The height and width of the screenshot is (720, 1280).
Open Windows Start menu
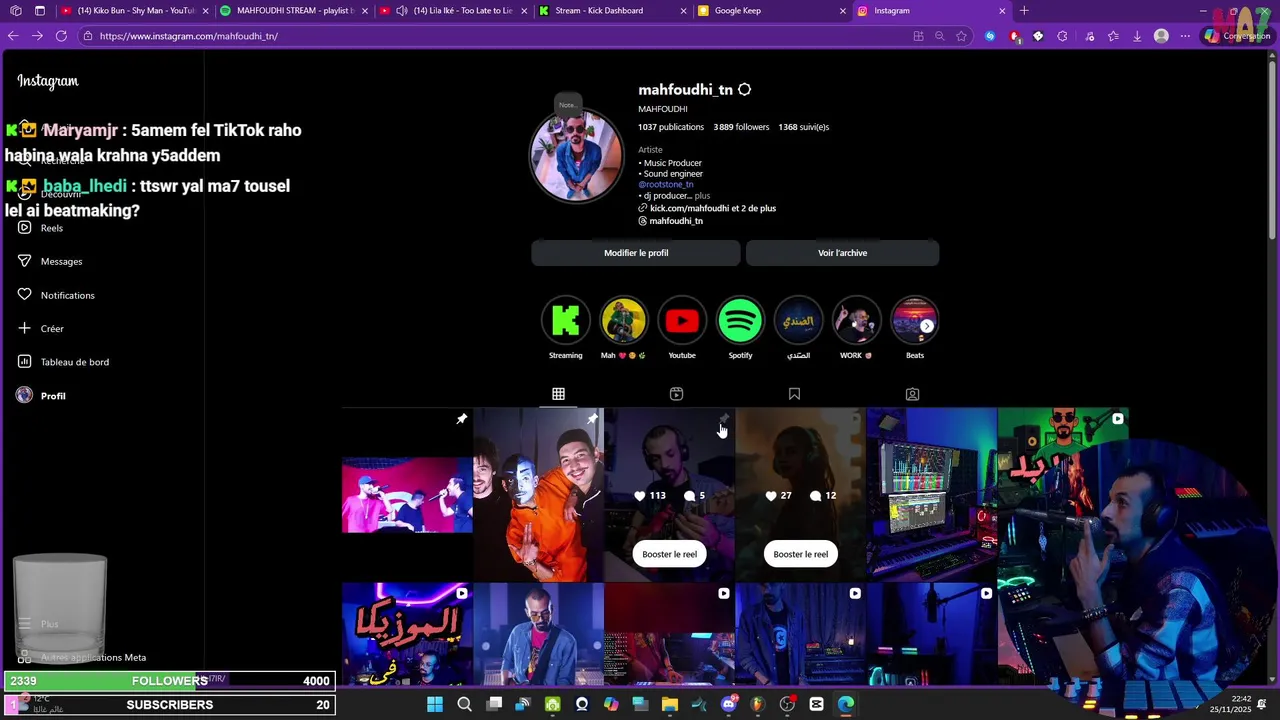[x=435, y=704]
